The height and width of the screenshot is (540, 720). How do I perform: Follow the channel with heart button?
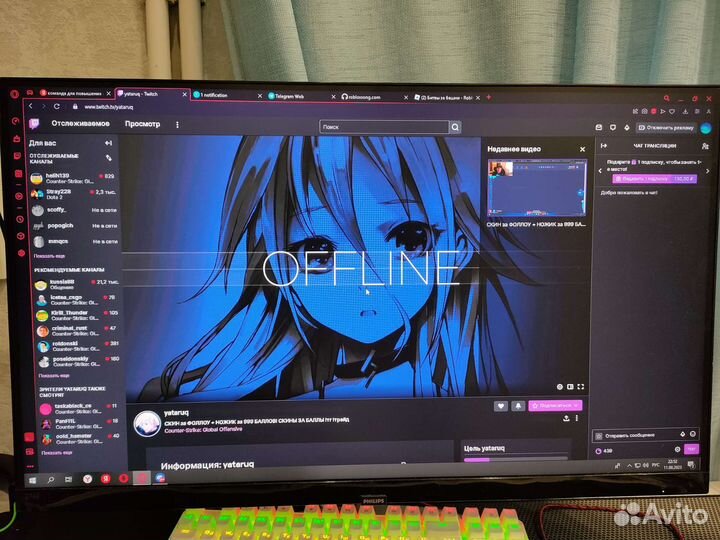[501, 405]
